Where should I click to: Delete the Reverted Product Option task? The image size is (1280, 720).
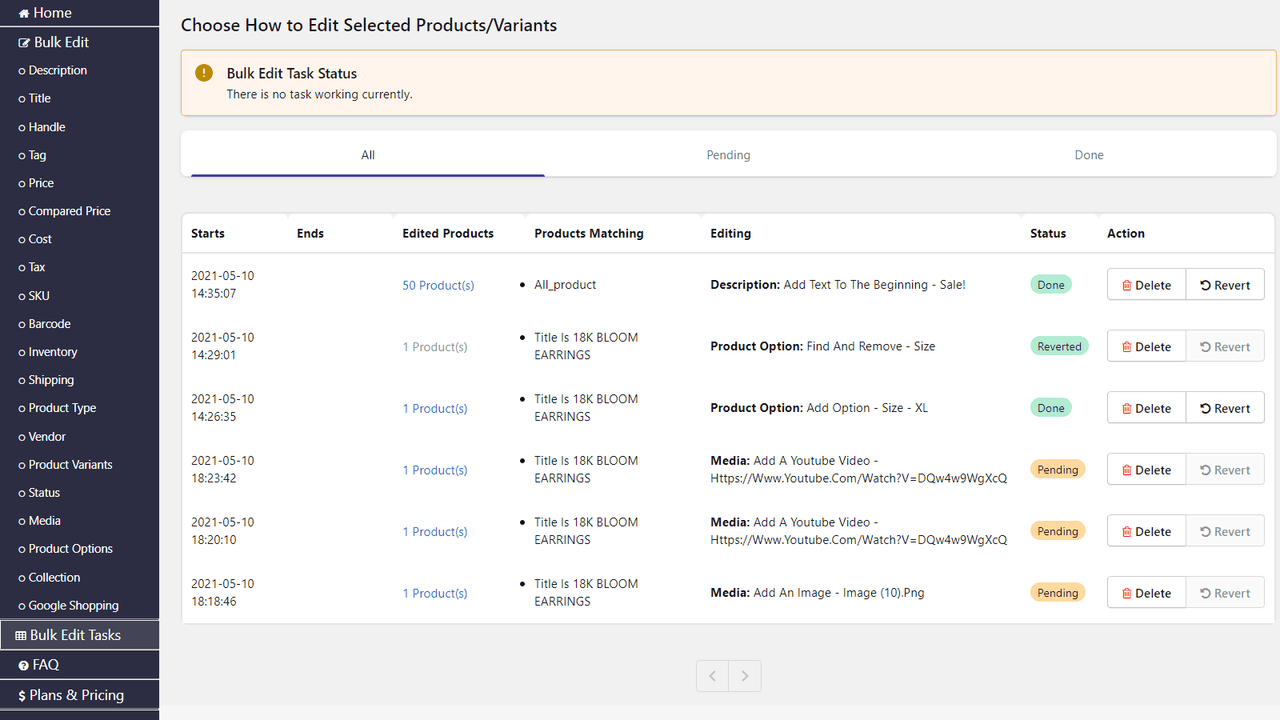click(x=1145, y=346)
